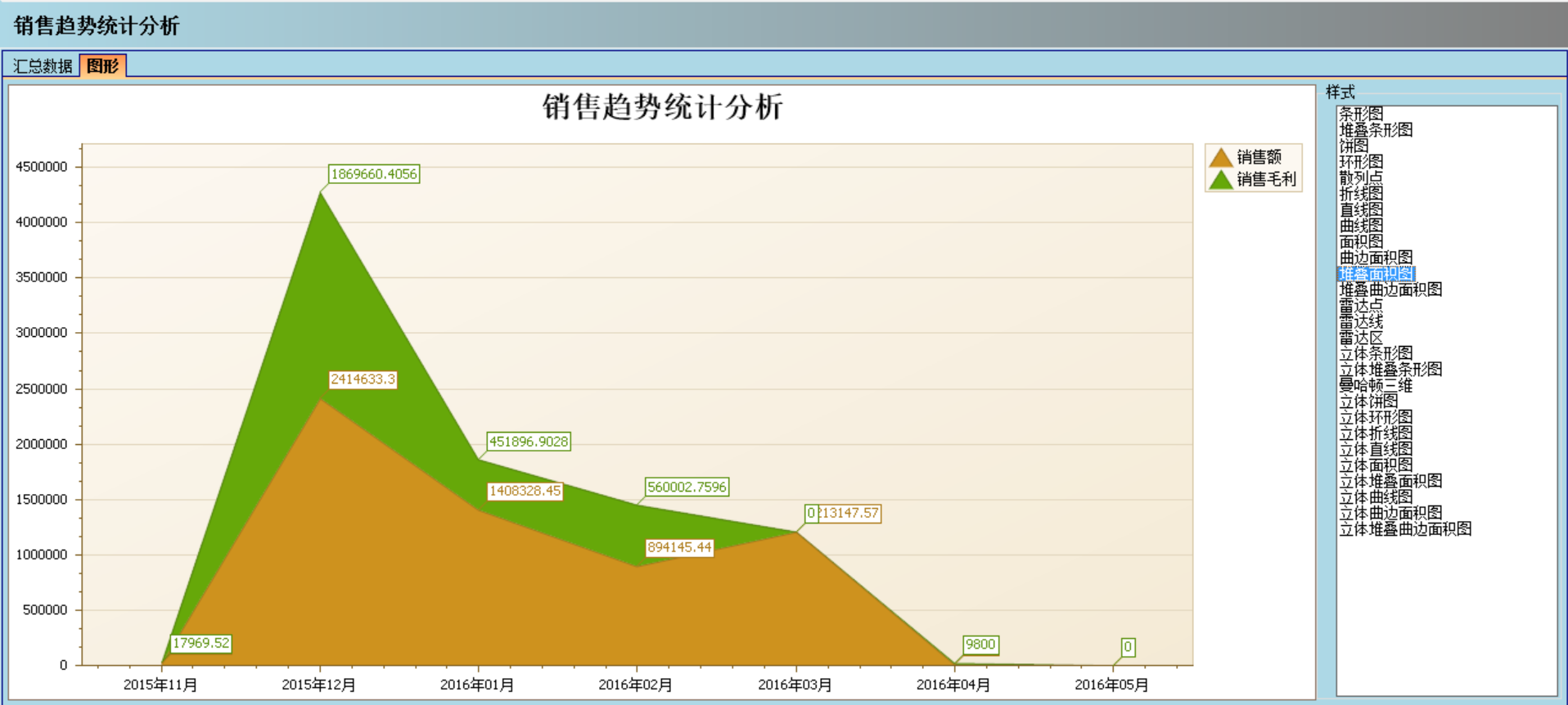Switch to the 汇总数据 tab
This screenshot has height=705, width=1568.
click(43, 66)
